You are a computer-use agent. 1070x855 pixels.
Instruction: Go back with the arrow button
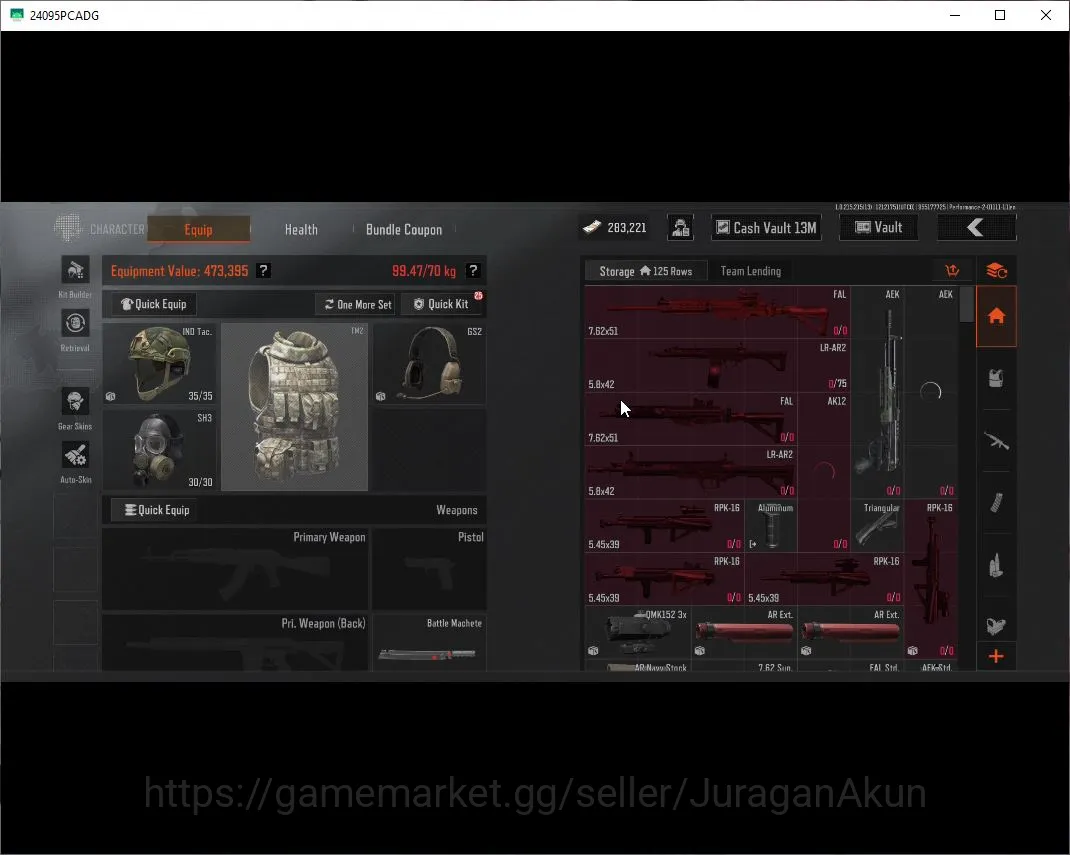pyautogui.click(x=977, y=227)
